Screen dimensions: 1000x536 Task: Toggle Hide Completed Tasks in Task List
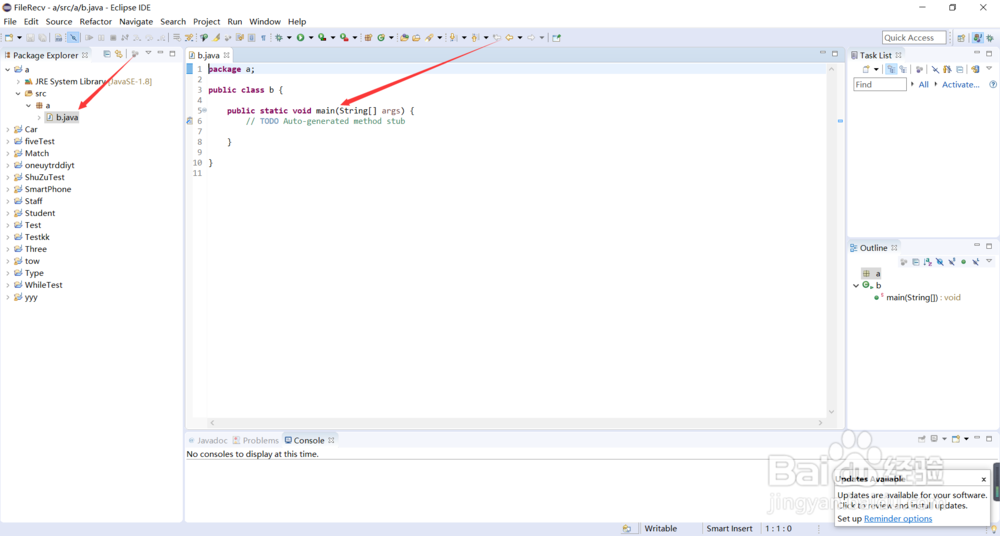[935, 69]
